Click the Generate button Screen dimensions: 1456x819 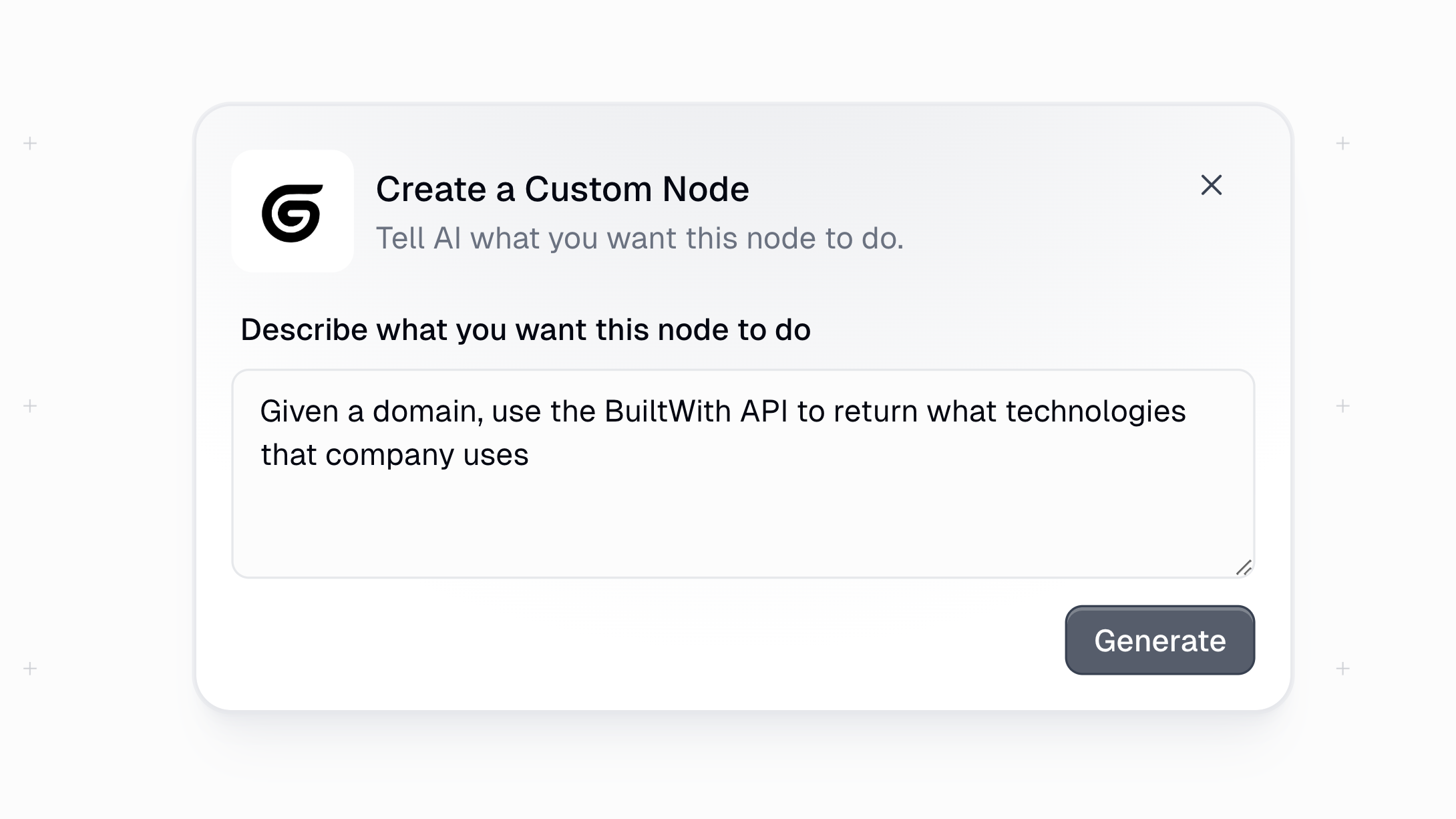click(1159, 640)
